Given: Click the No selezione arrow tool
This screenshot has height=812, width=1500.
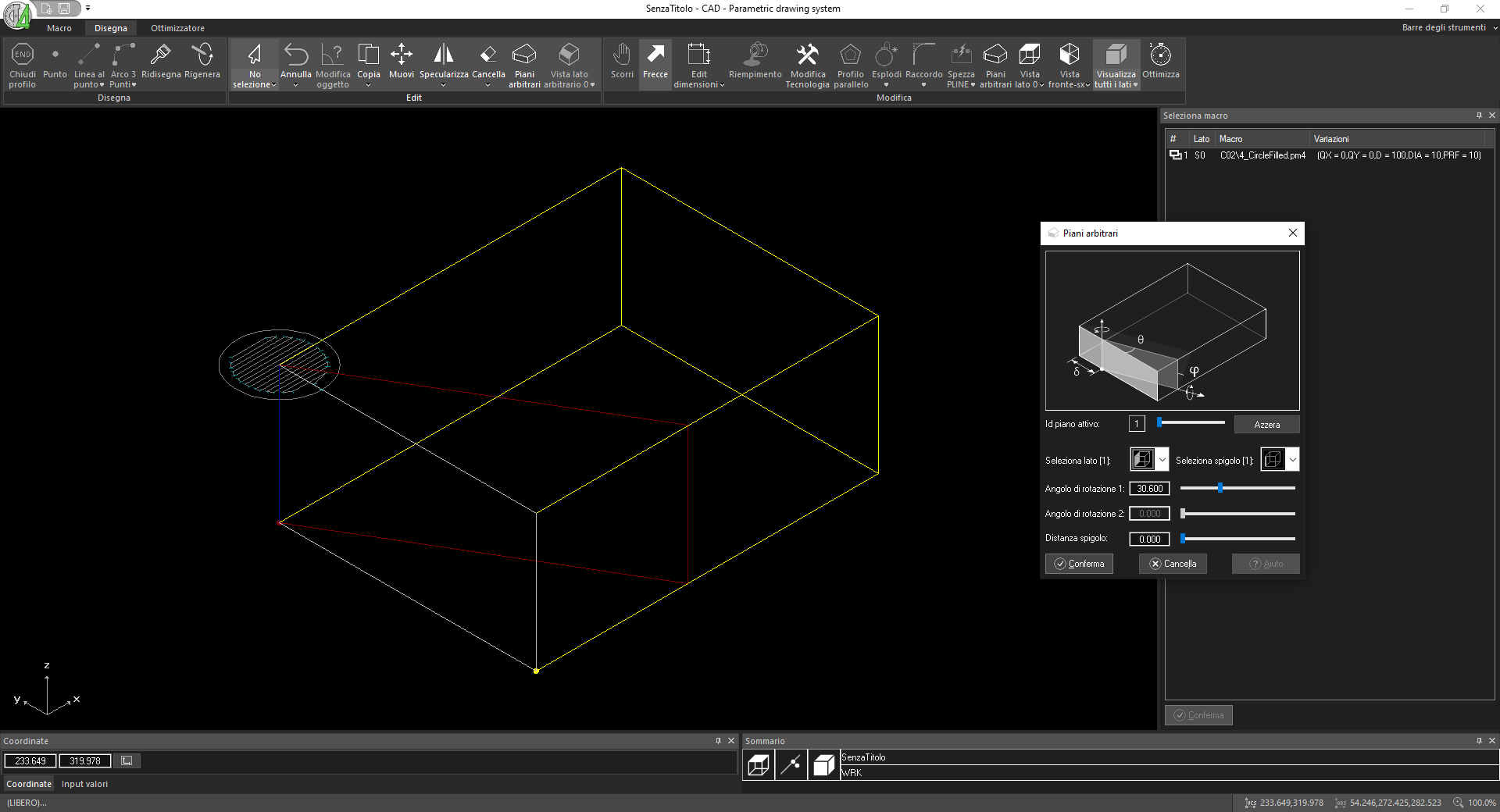Looking at the screenshot, I should (x=255, y=55).
